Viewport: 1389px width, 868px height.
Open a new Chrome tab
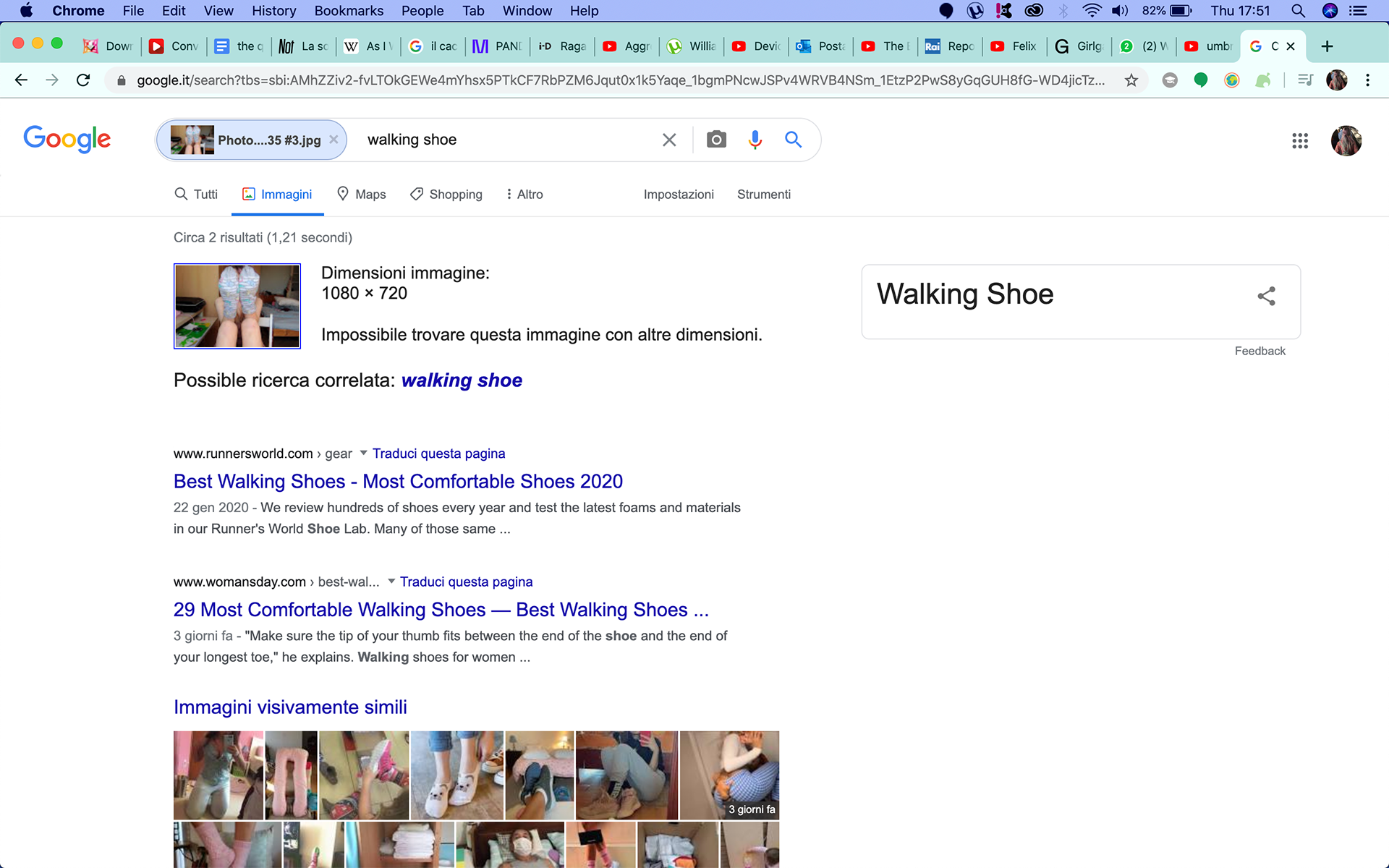(1327, 46)
